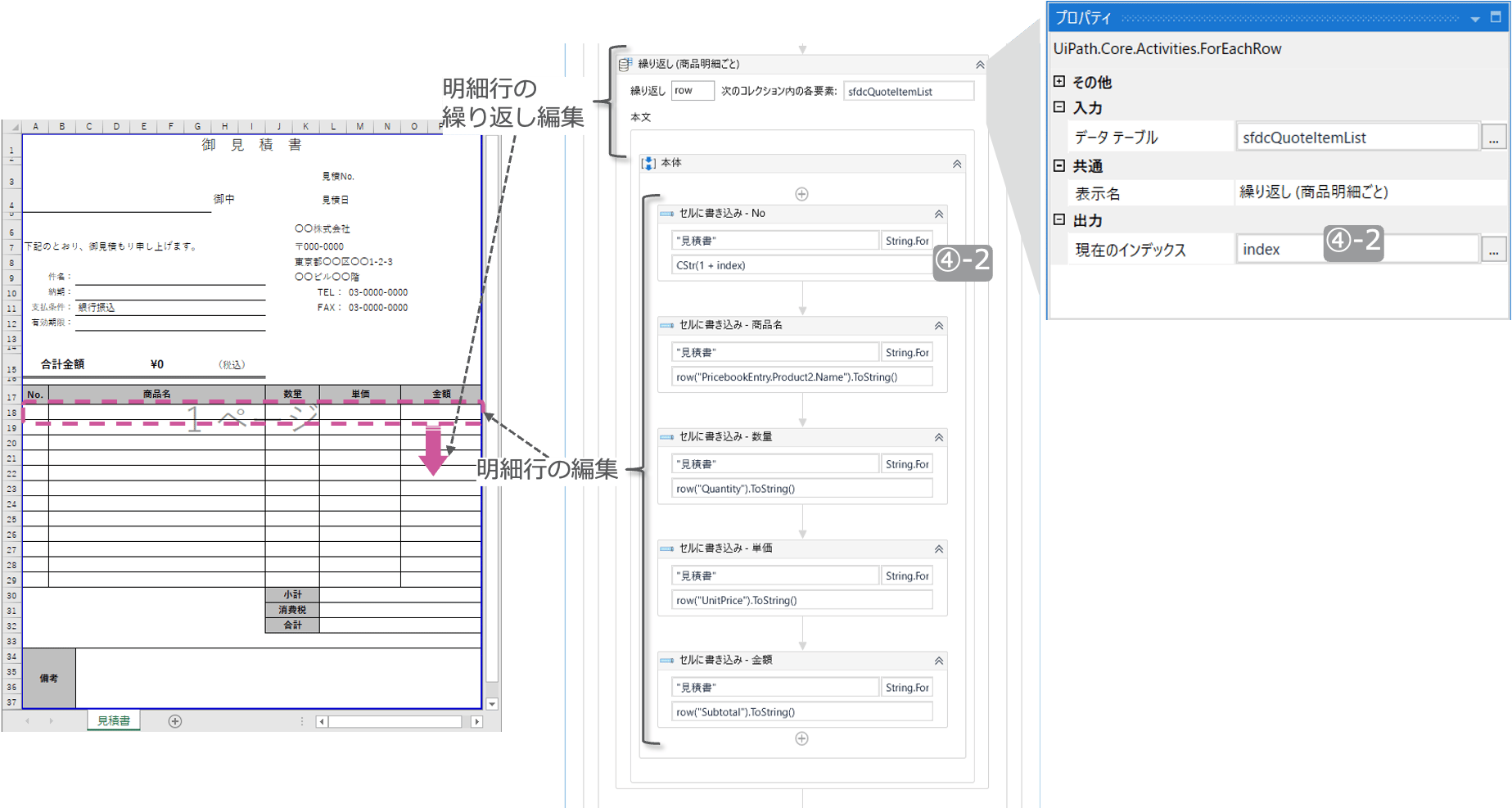Click the write-cell icon of セルに書き込み - 単価
The image size is (1512, 808).
tap(667, 549)
